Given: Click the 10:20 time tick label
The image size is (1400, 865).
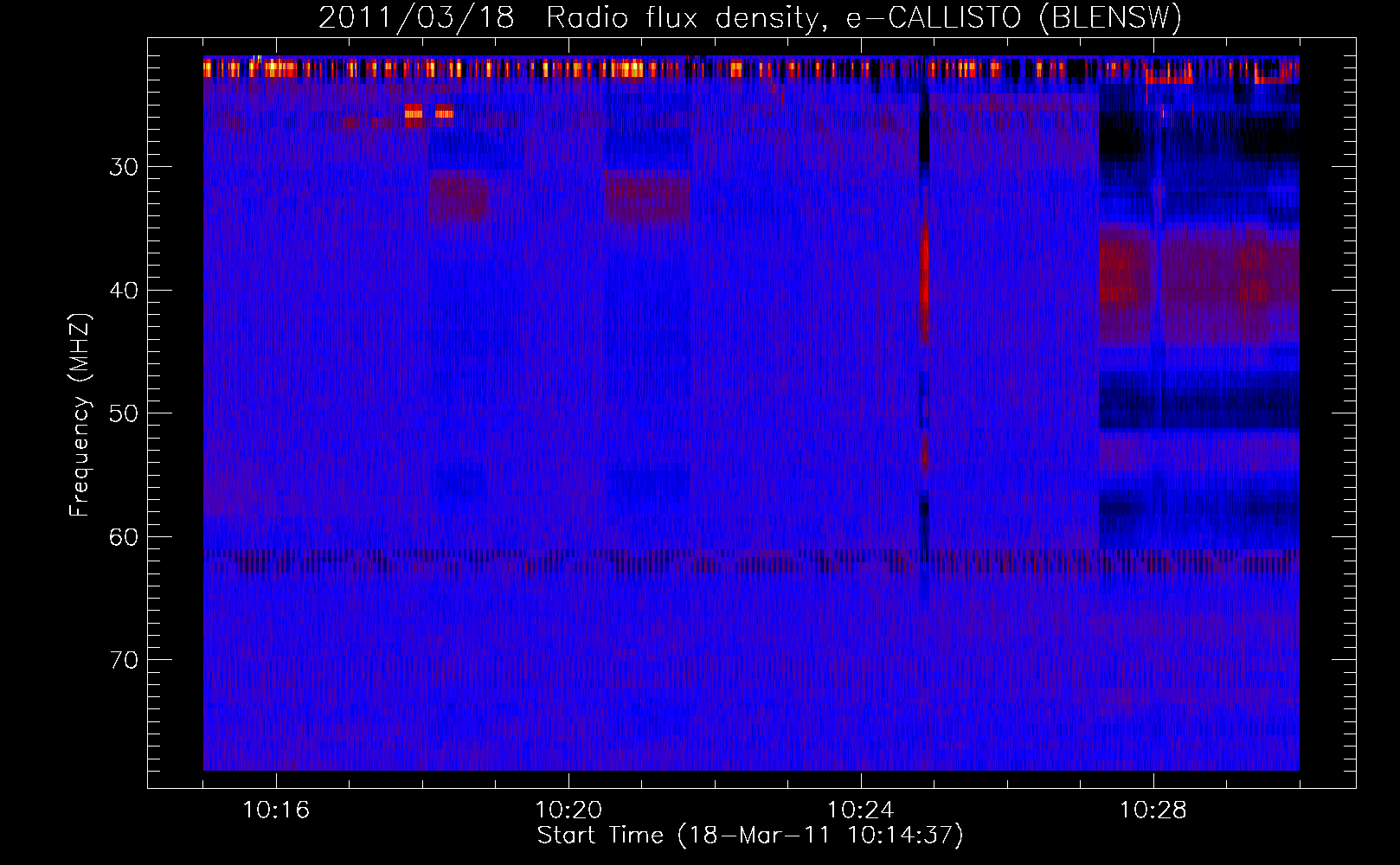Looking at the screenshot, I should 568,811.
